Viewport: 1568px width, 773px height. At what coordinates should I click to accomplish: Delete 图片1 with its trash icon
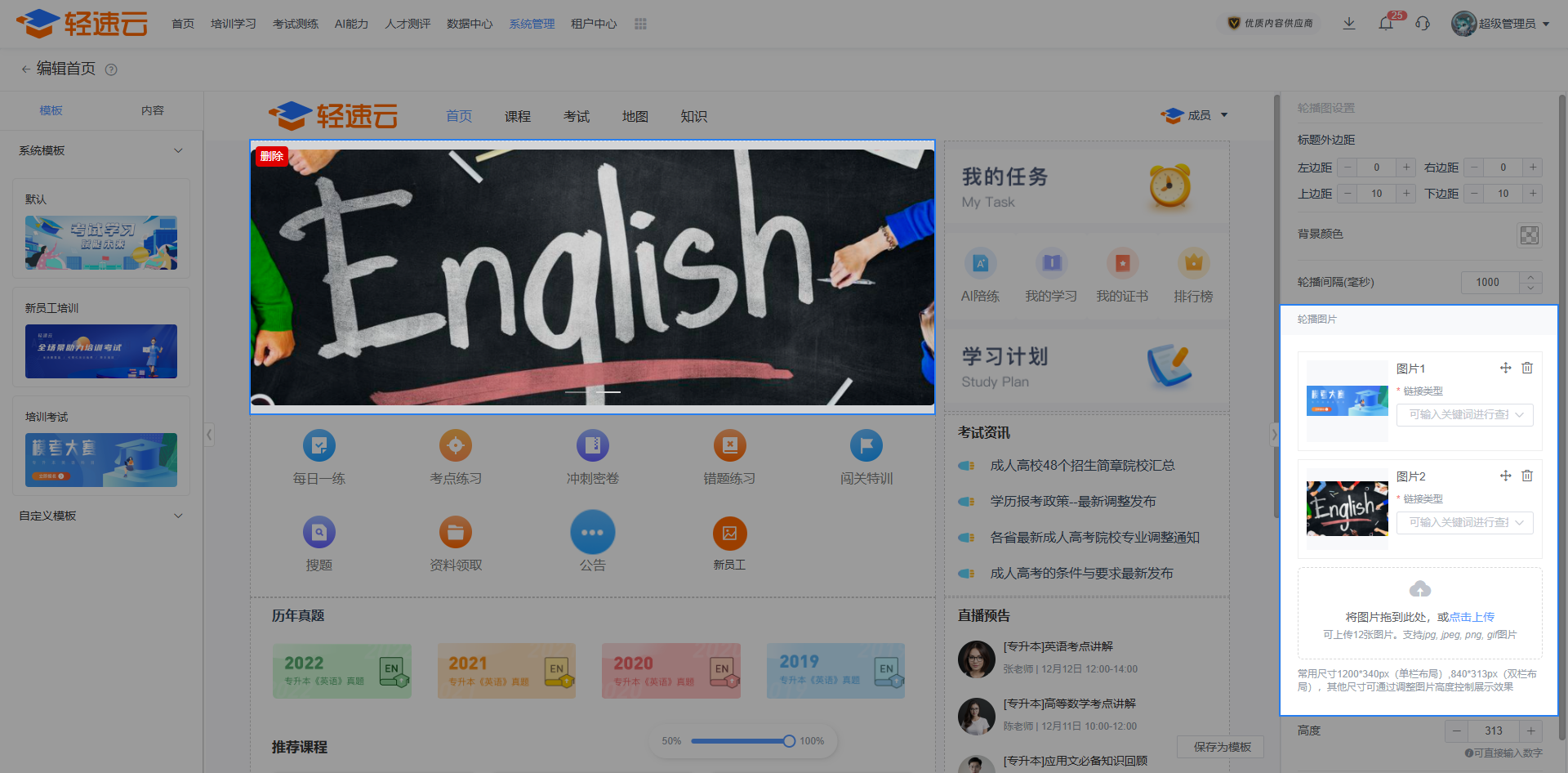pyautogui.click(x=1527, y=368)
